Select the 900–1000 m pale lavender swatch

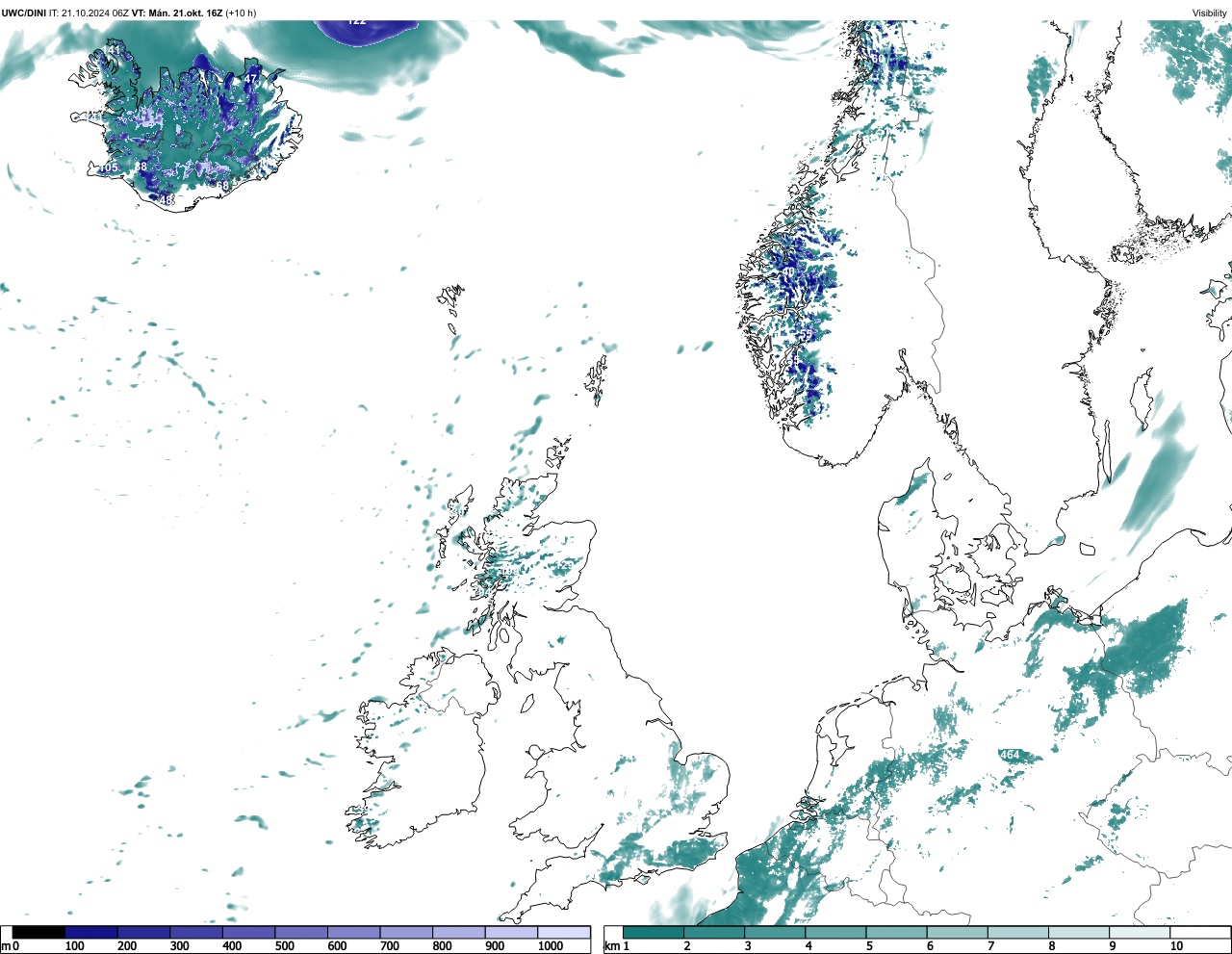tap(511, 932)
